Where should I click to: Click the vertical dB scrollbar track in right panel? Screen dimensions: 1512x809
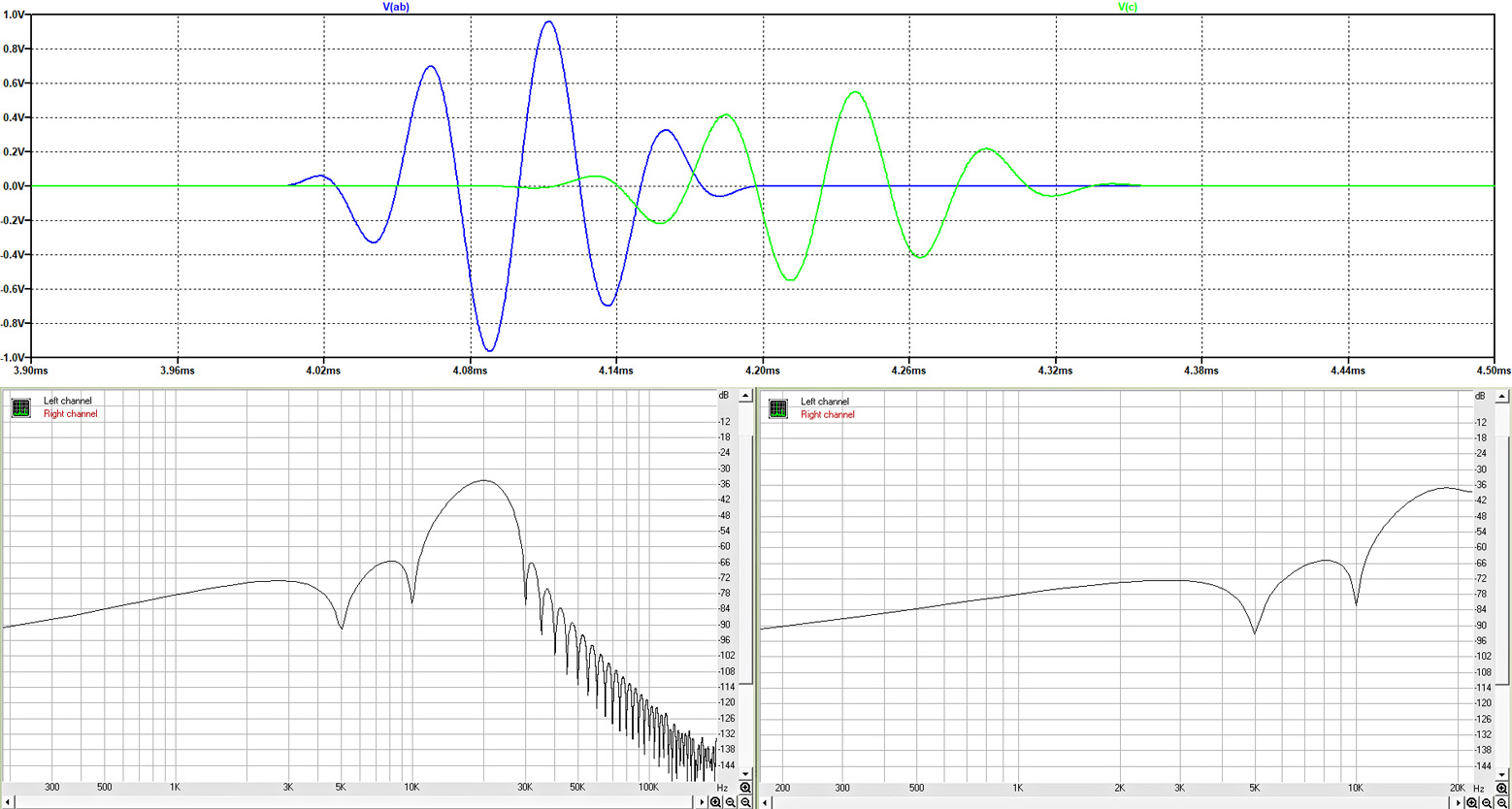1501,586
